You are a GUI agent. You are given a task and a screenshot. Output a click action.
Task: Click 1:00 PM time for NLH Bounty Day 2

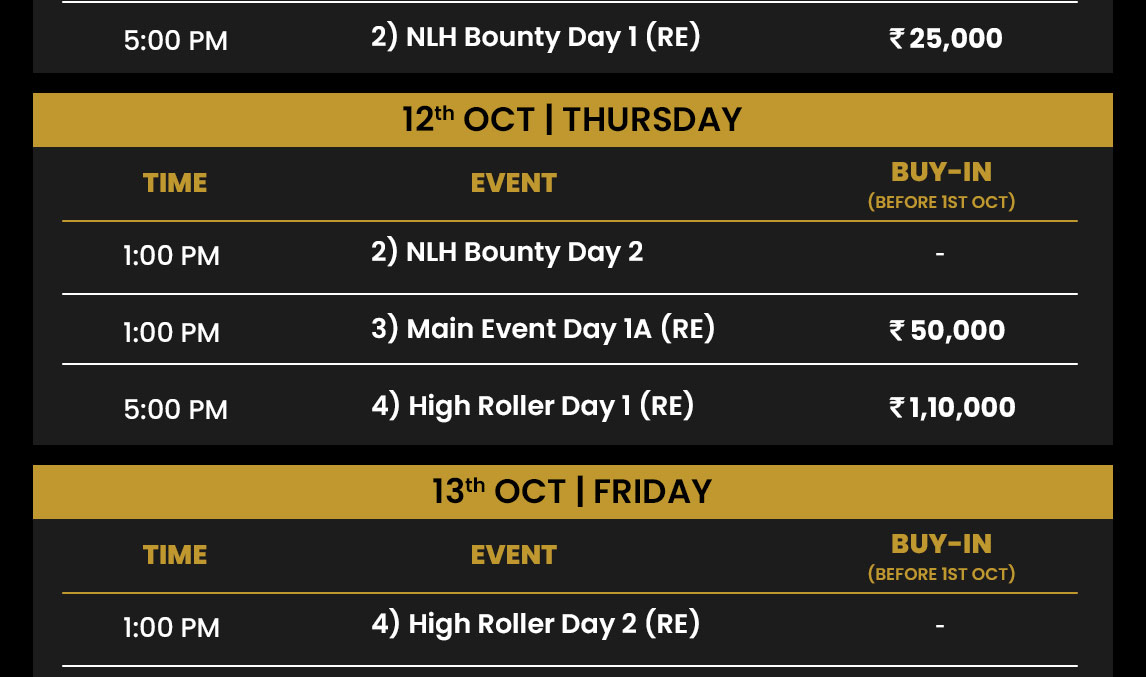tap(171, 256)
